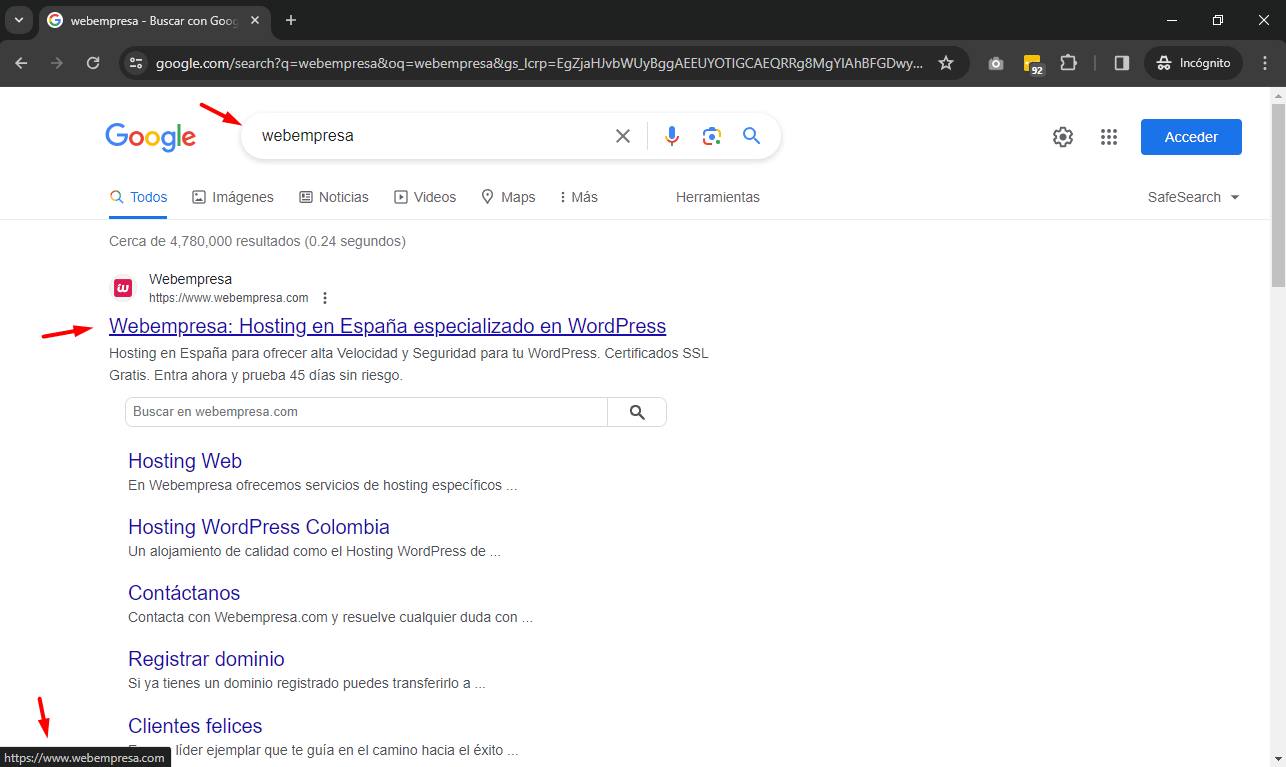
Task: Click the sitelinks search magnifier button
Action: [x=637, y=412]
